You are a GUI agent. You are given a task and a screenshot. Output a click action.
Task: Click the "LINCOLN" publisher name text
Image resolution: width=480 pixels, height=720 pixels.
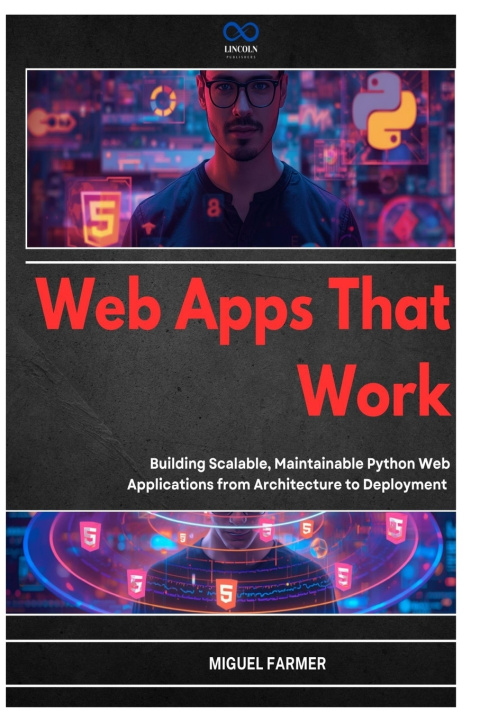click(x=241, y=49)
